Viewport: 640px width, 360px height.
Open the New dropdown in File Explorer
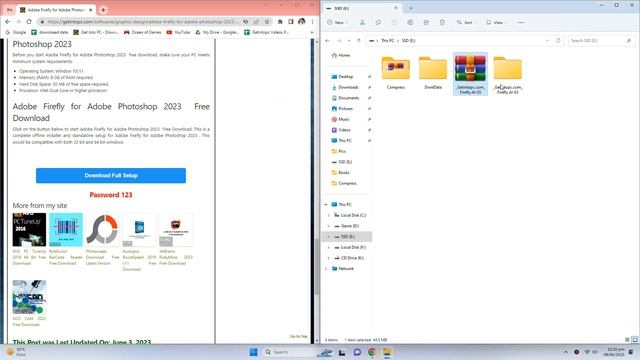click(x=338, y=22)
